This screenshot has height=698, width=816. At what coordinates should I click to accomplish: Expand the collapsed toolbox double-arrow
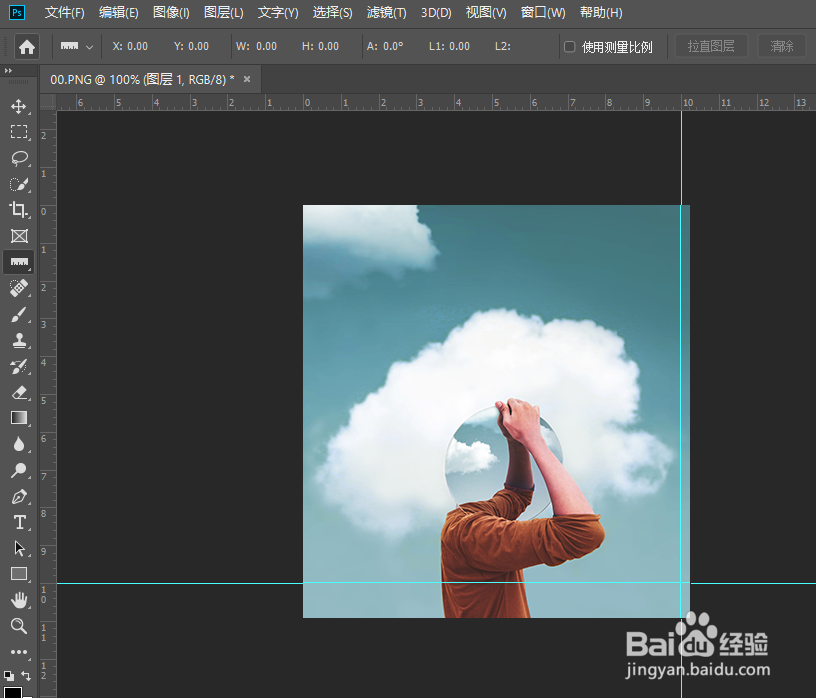click(8, 70)
